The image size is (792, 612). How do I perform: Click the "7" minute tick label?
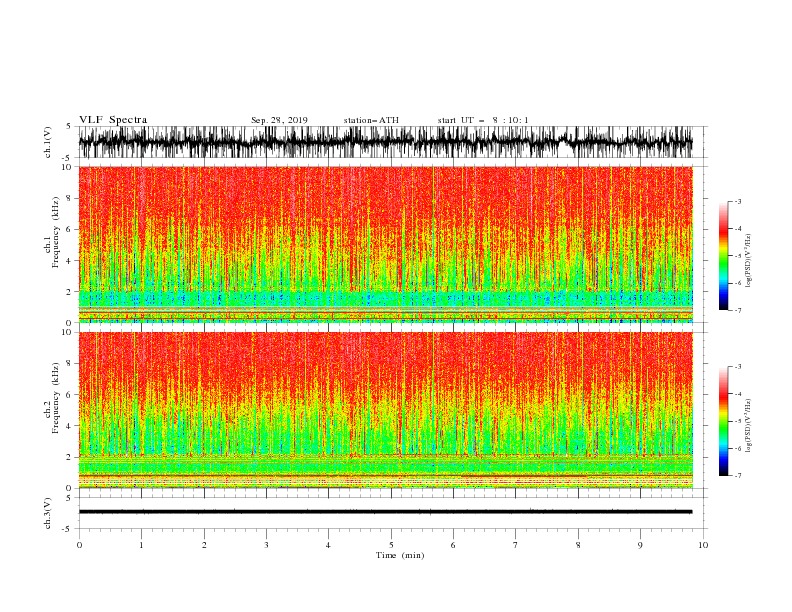click(x=516, y=545)
